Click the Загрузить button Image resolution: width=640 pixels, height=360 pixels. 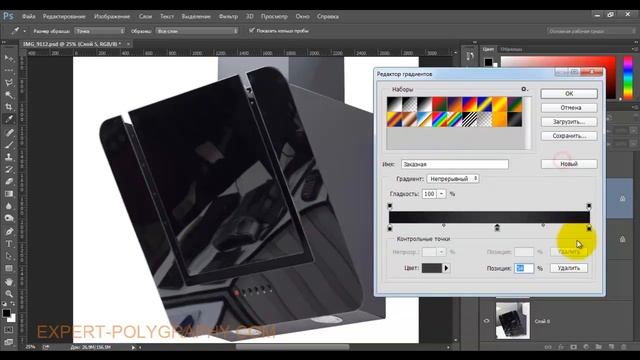click(569, 122)
